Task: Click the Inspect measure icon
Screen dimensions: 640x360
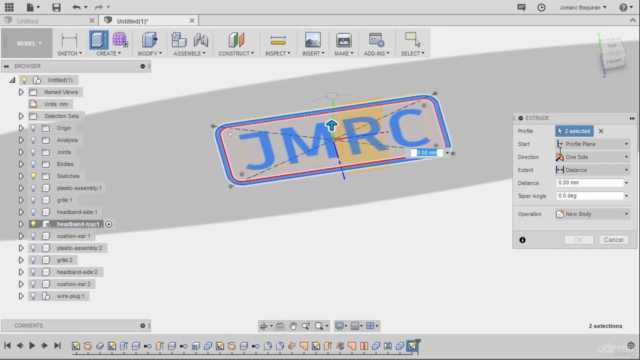Action: [x=278, y=40]
